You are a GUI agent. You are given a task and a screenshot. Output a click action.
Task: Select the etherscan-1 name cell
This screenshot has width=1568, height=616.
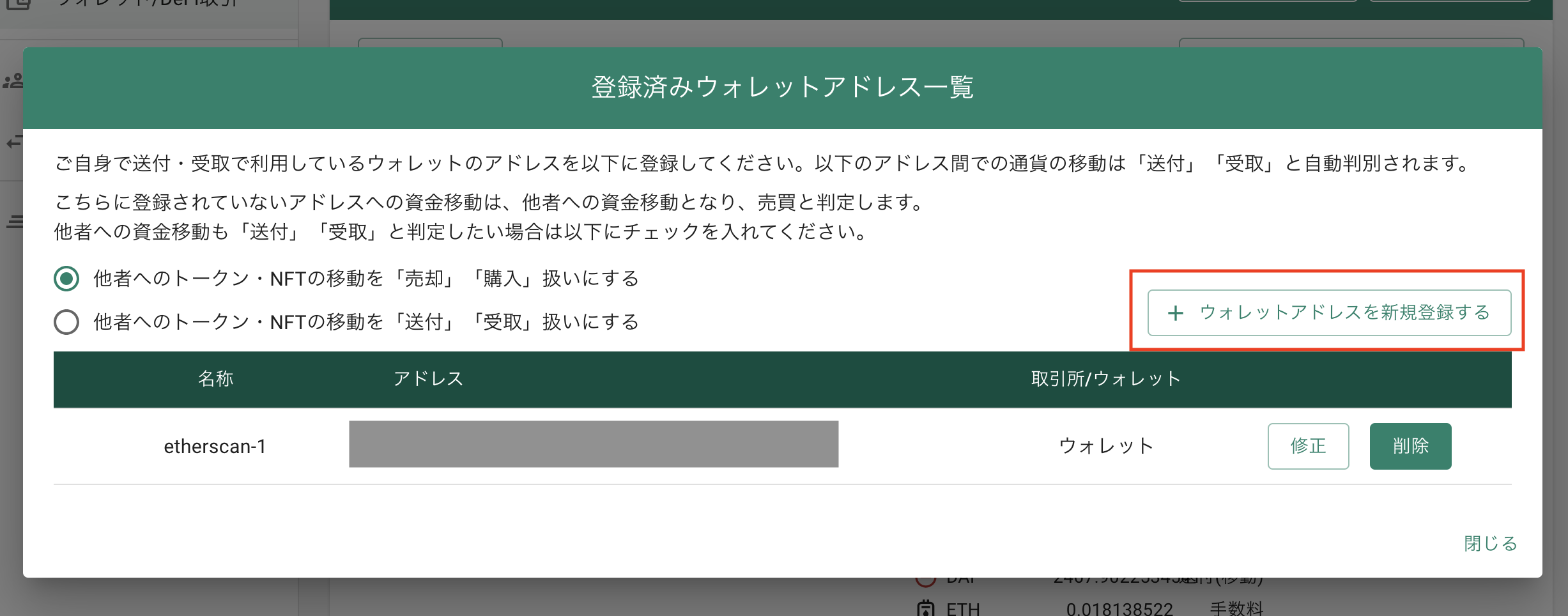(x=215, y=446)
